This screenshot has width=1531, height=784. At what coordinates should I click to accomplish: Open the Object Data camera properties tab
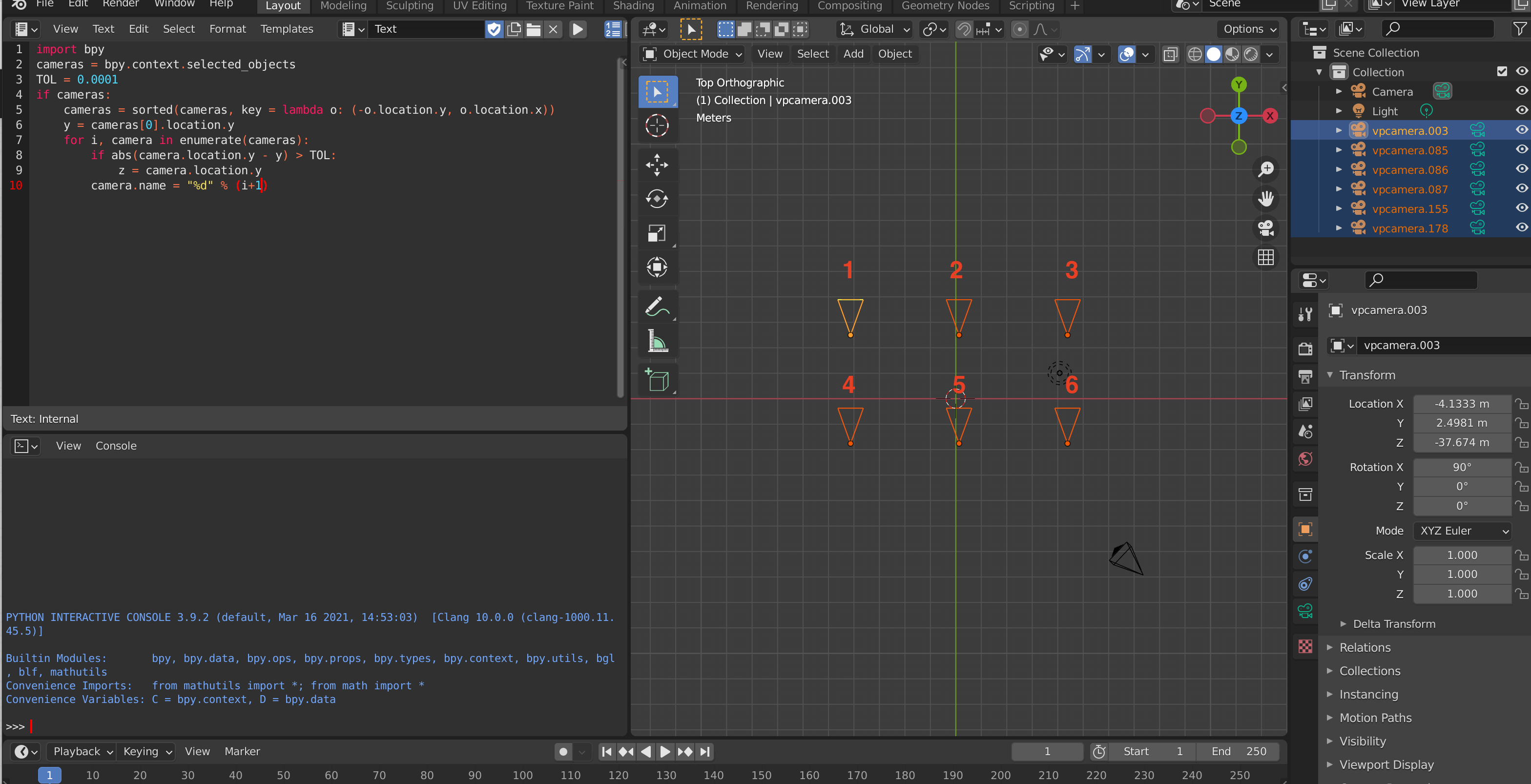pos(1306,612)
